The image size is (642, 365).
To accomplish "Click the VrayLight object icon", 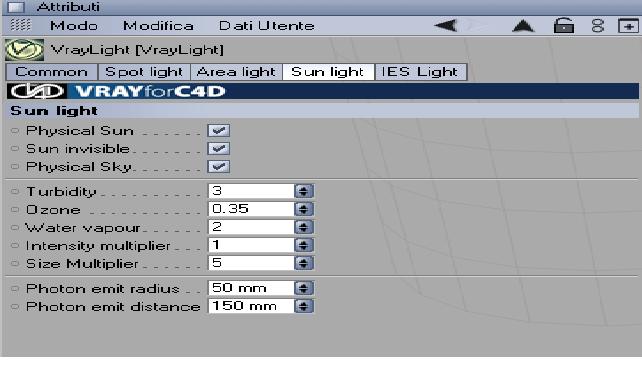I will click(x=25, y=50).
